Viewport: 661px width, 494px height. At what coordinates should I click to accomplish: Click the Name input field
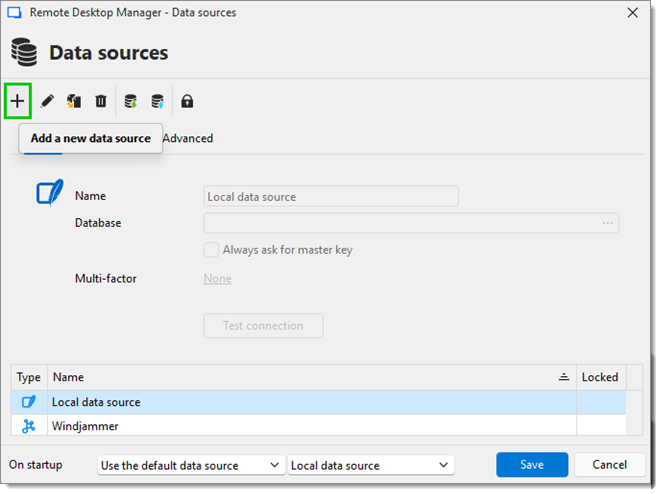tap(331, 196)
